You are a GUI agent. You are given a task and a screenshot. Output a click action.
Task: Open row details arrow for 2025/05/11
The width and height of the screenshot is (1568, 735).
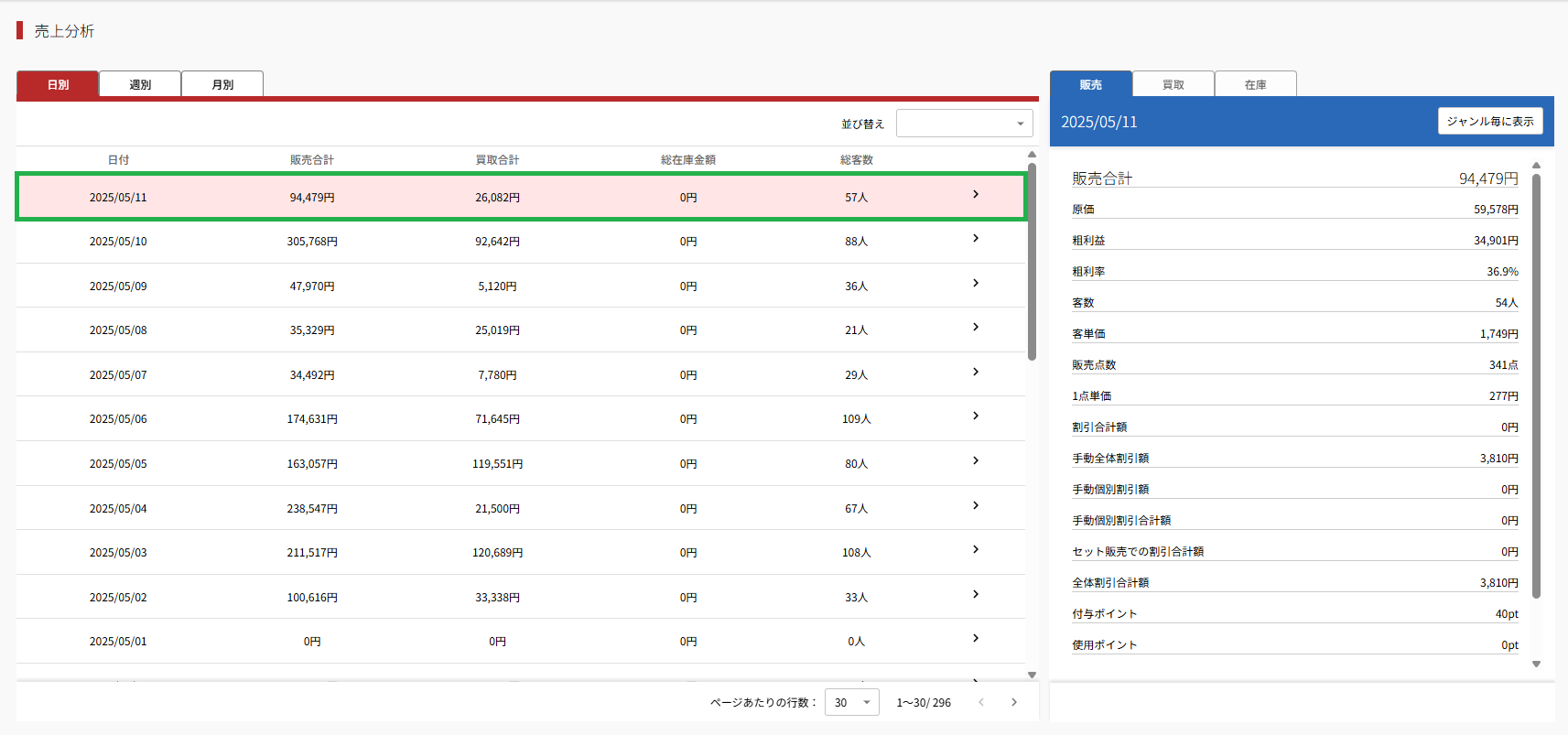(x=976, y=194)
